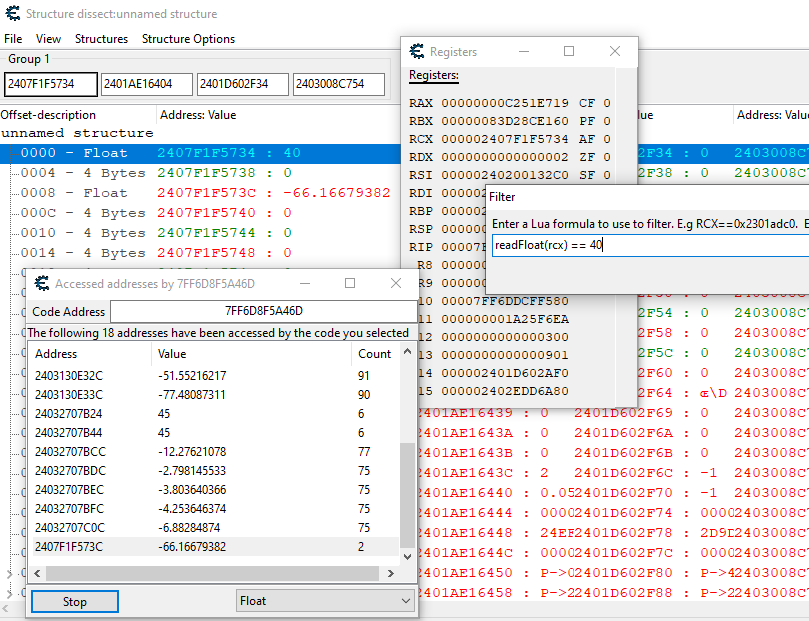The image size is (809, 621).
Task: Open the Structures menu
Action: pyautogui.click(x=101, y=39)
